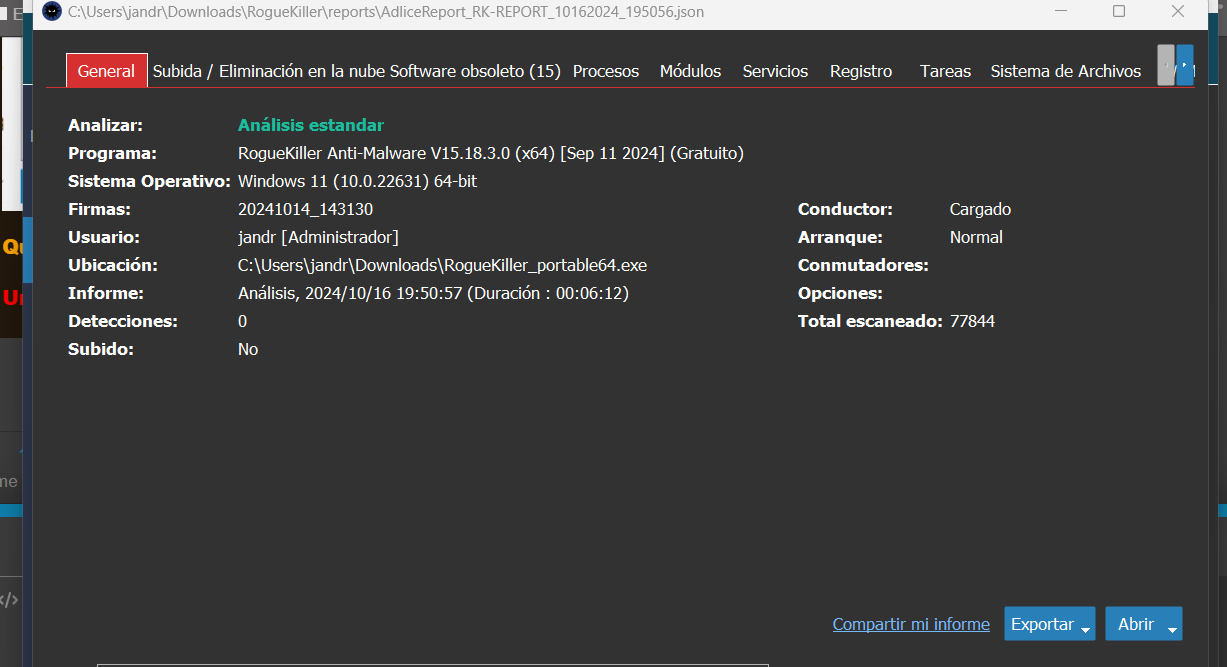Switch to the Procesos tab
The image size is (1227, 667).
(606, 72)
